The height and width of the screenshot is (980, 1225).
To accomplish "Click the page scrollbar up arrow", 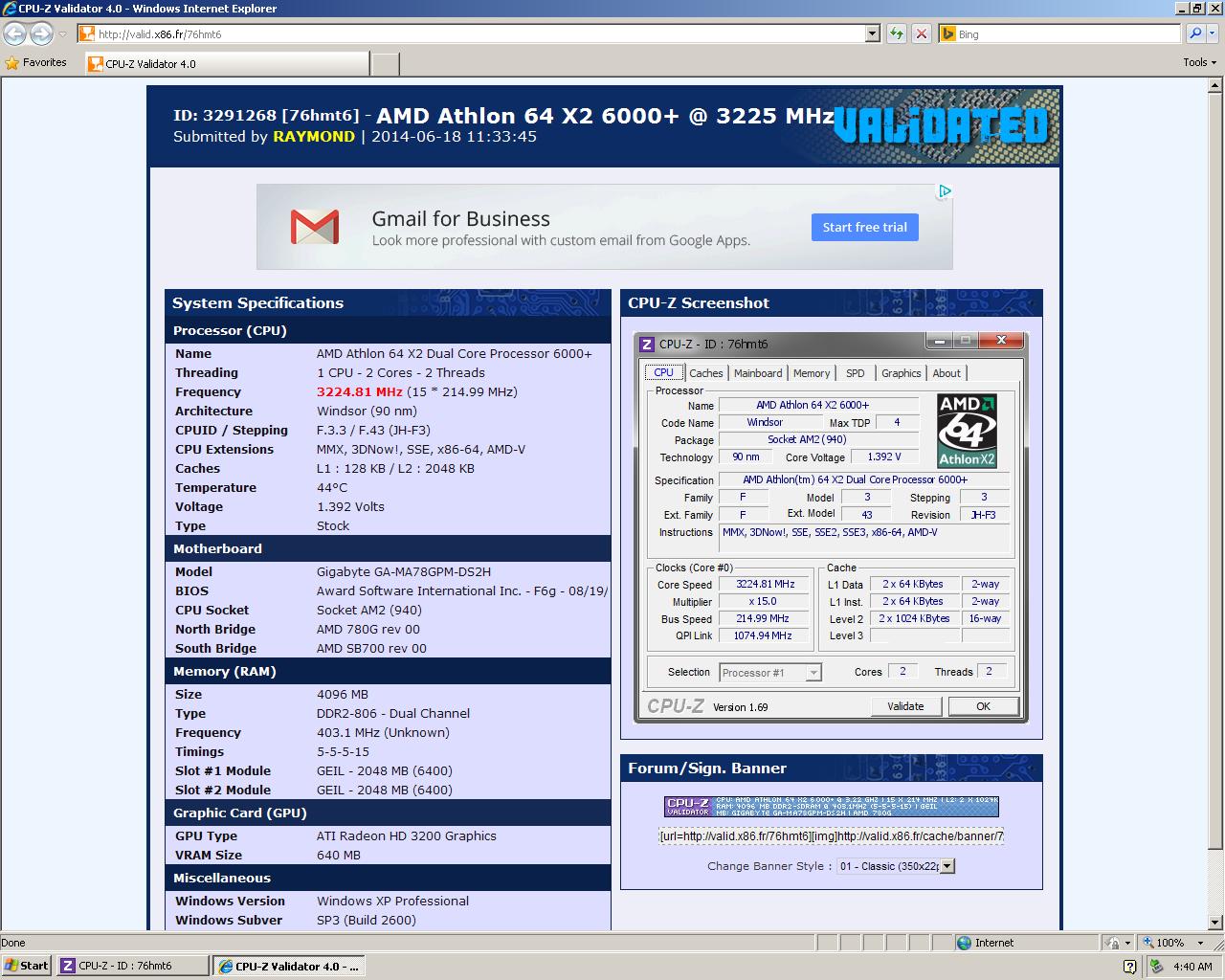I will tap(1215, 86).
